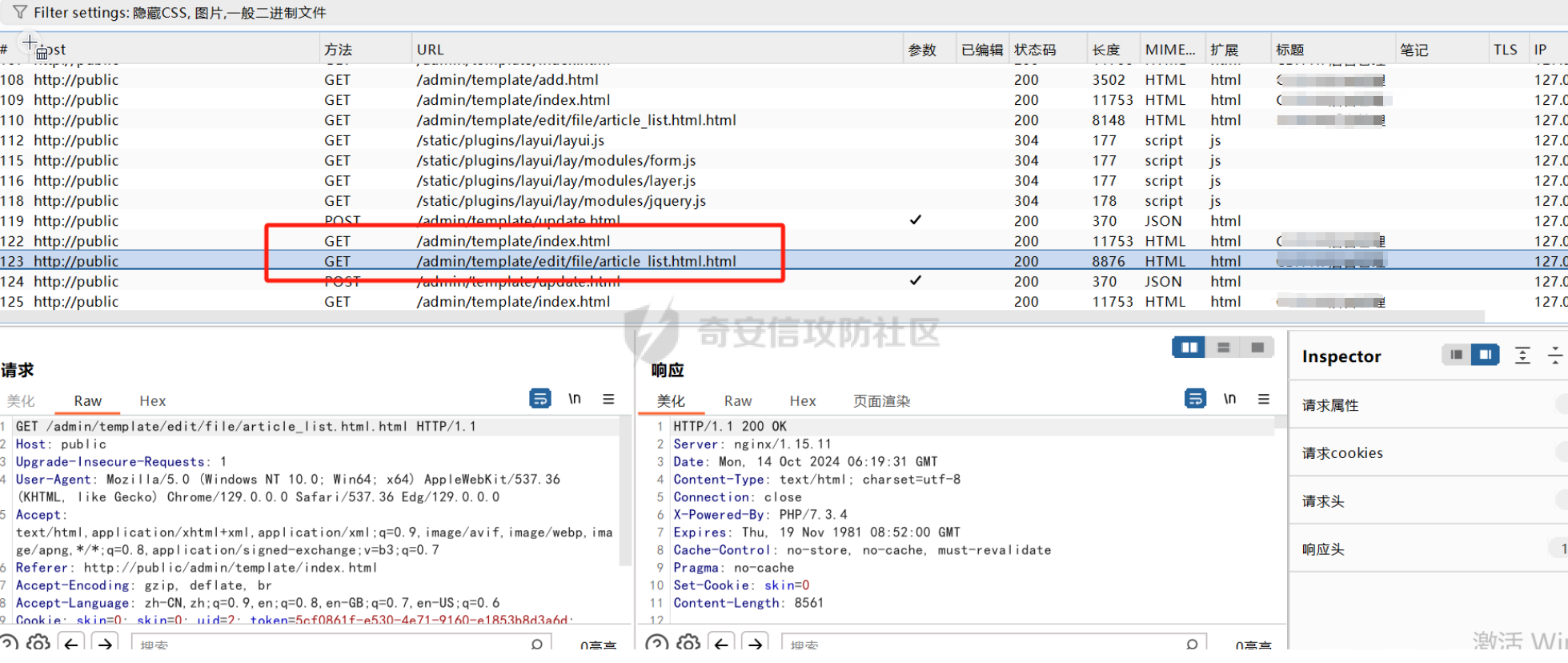1568x663 pixels.
Task: Toggle word wrap in response pane
Action: click(x=1195, y=399)
